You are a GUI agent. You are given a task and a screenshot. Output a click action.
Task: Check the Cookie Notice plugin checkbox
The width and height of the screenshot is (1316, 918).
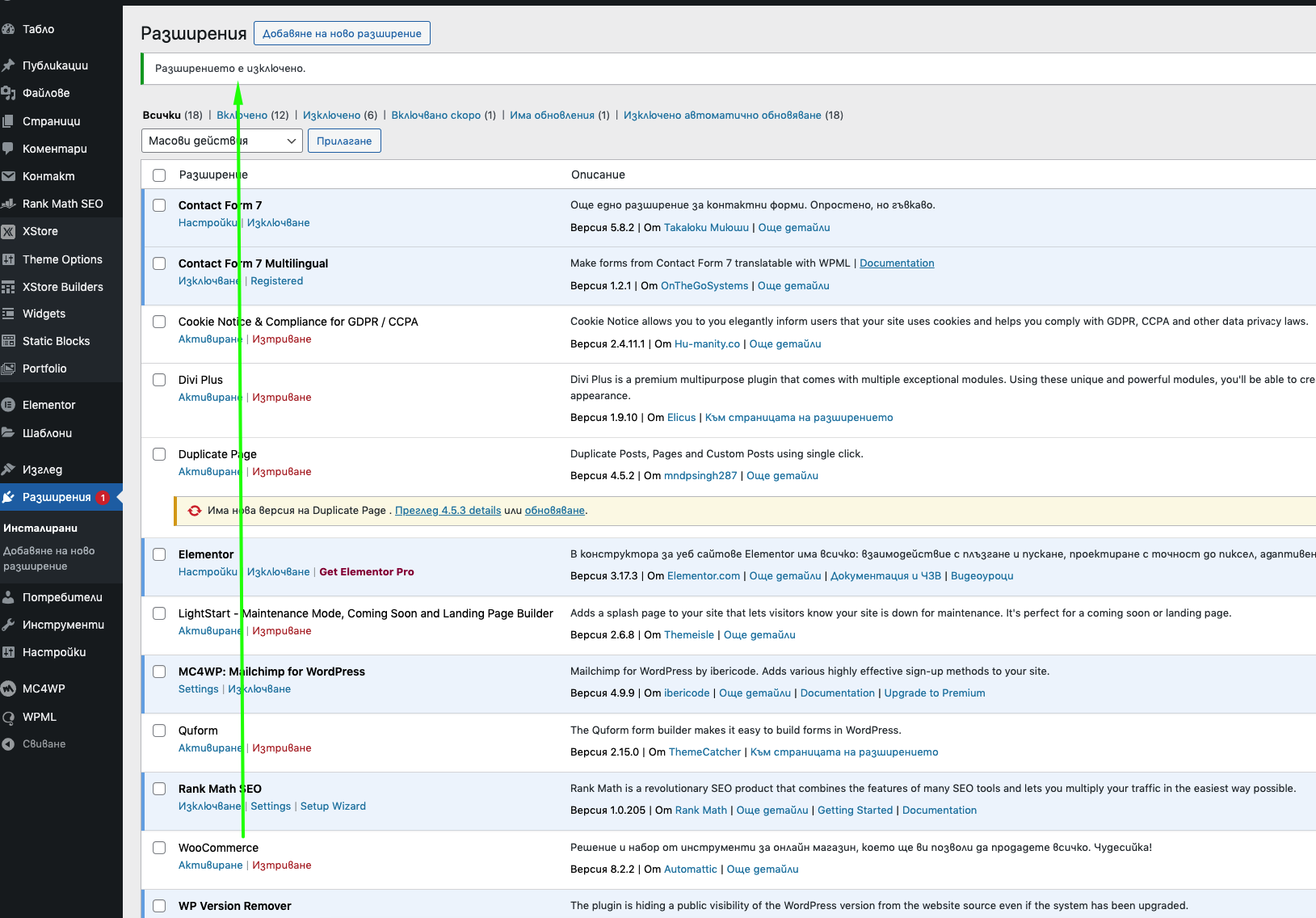coord(159,322)
